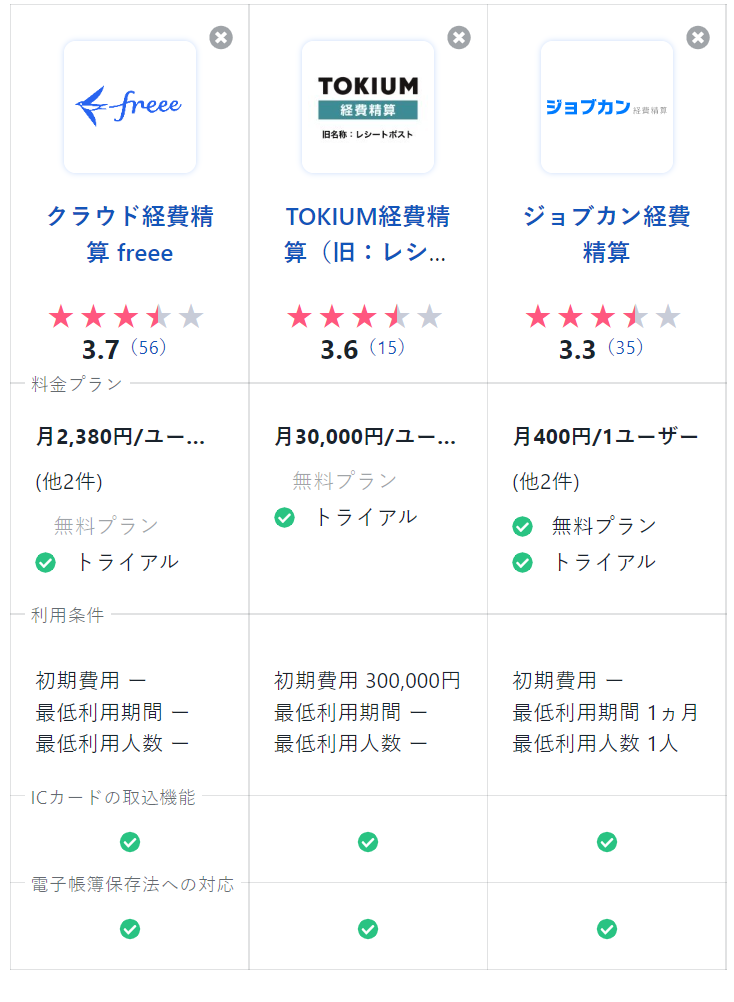Screen dimensions: 734x1002
Task: Open the 35 reviews count for ジョブカン
Action: point(623,348)
